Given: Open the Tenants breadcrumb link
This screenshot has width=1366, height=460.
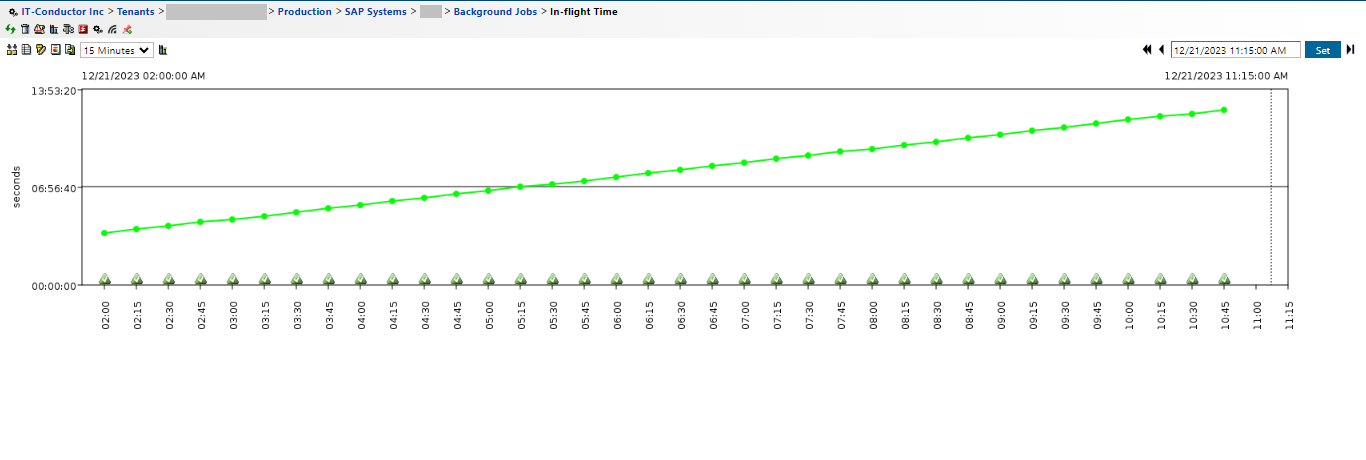Looking at the screenshot, I should click(x=135, y=12).
